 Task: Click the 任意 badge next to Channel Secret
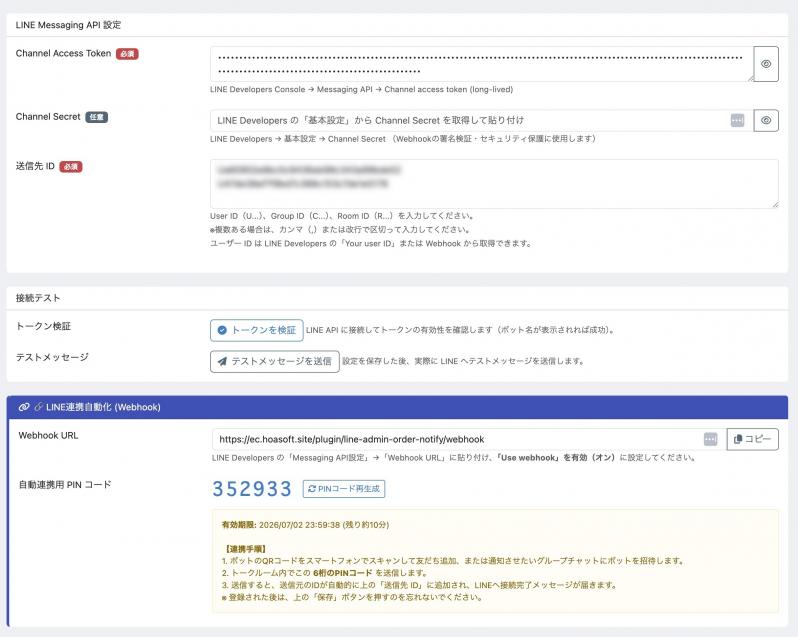click(x=96, y=117)
